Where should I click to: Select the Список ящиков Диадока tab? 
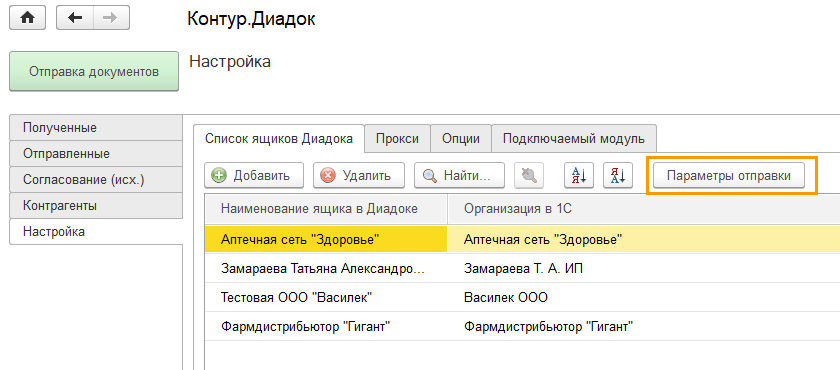click(x=279, y=139)
